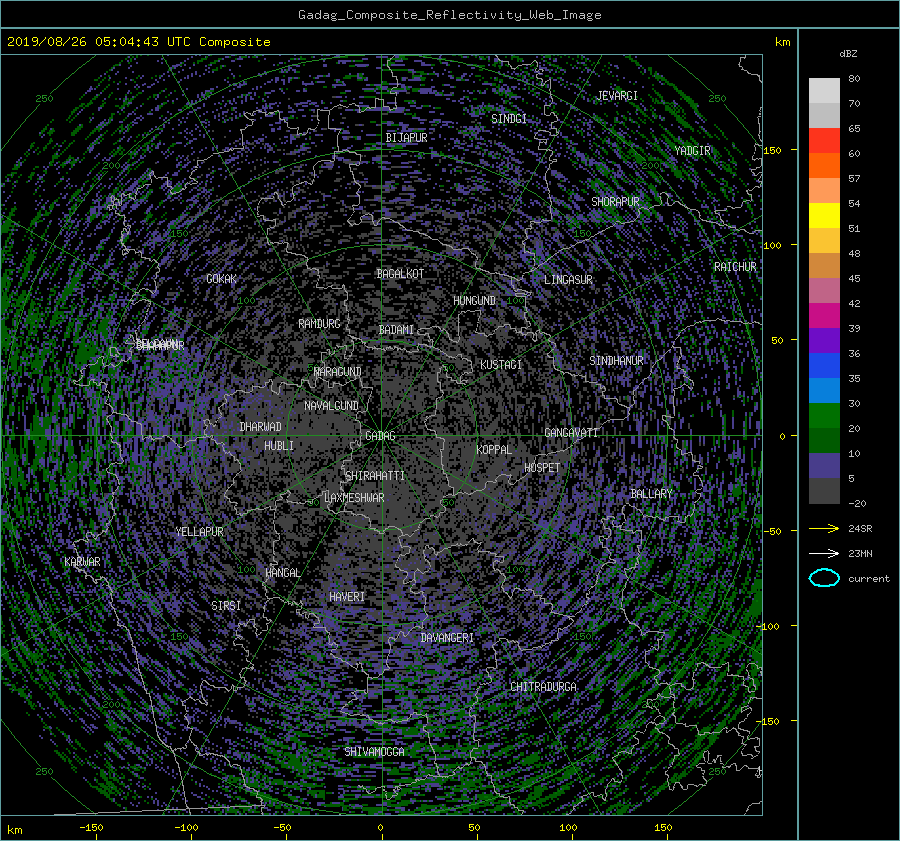The height and width of the screenshot is (841, 900).
Task: Click the green 30 dBZ legend swatch
Action: (x=824, y=415)
